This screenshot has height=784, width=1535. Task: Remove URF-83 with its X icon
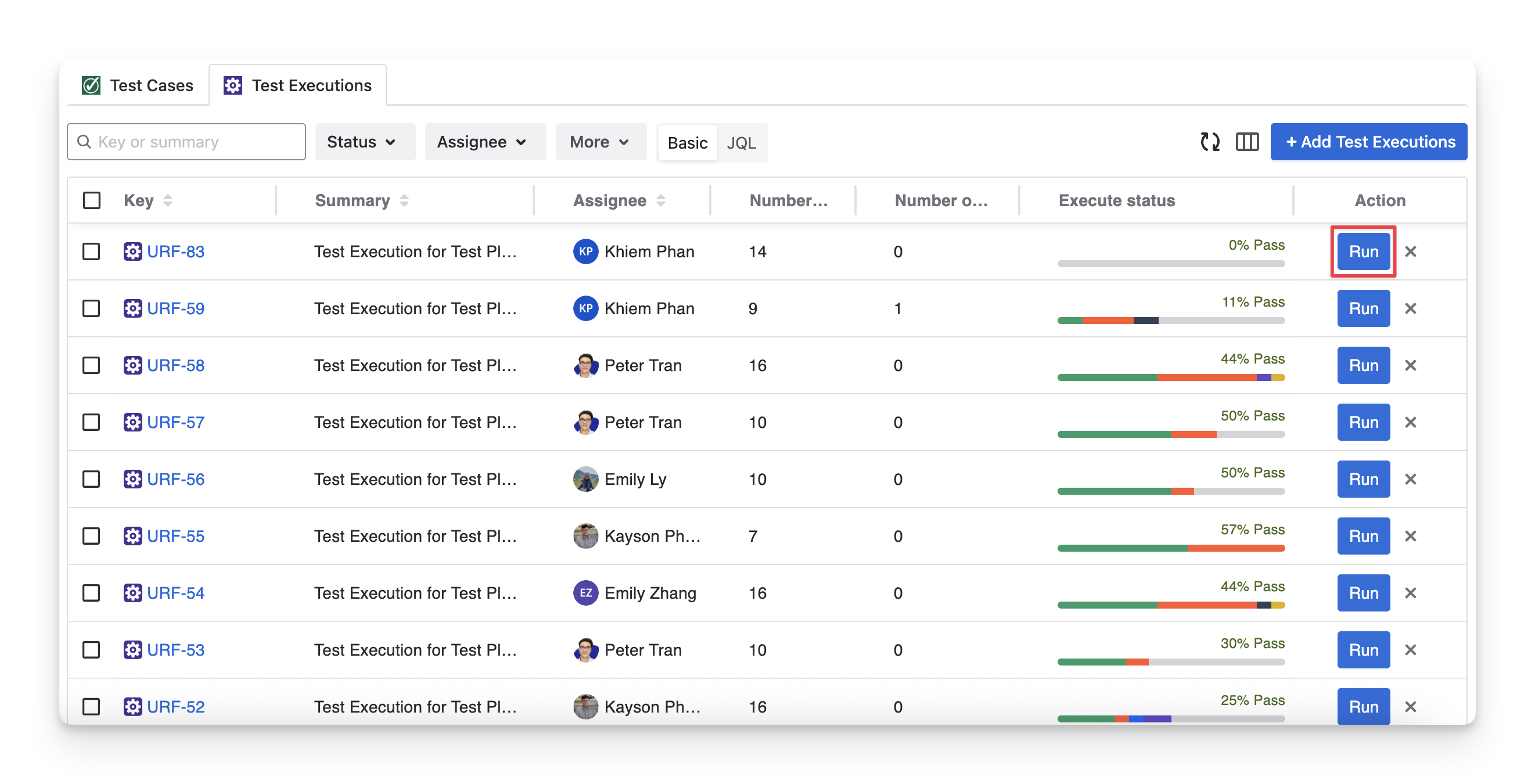coord(1410,251)
